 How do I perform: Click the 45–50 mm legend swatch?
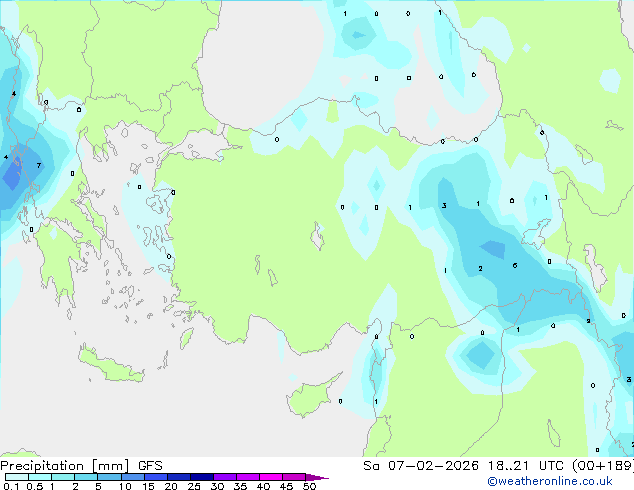[294, 477]
